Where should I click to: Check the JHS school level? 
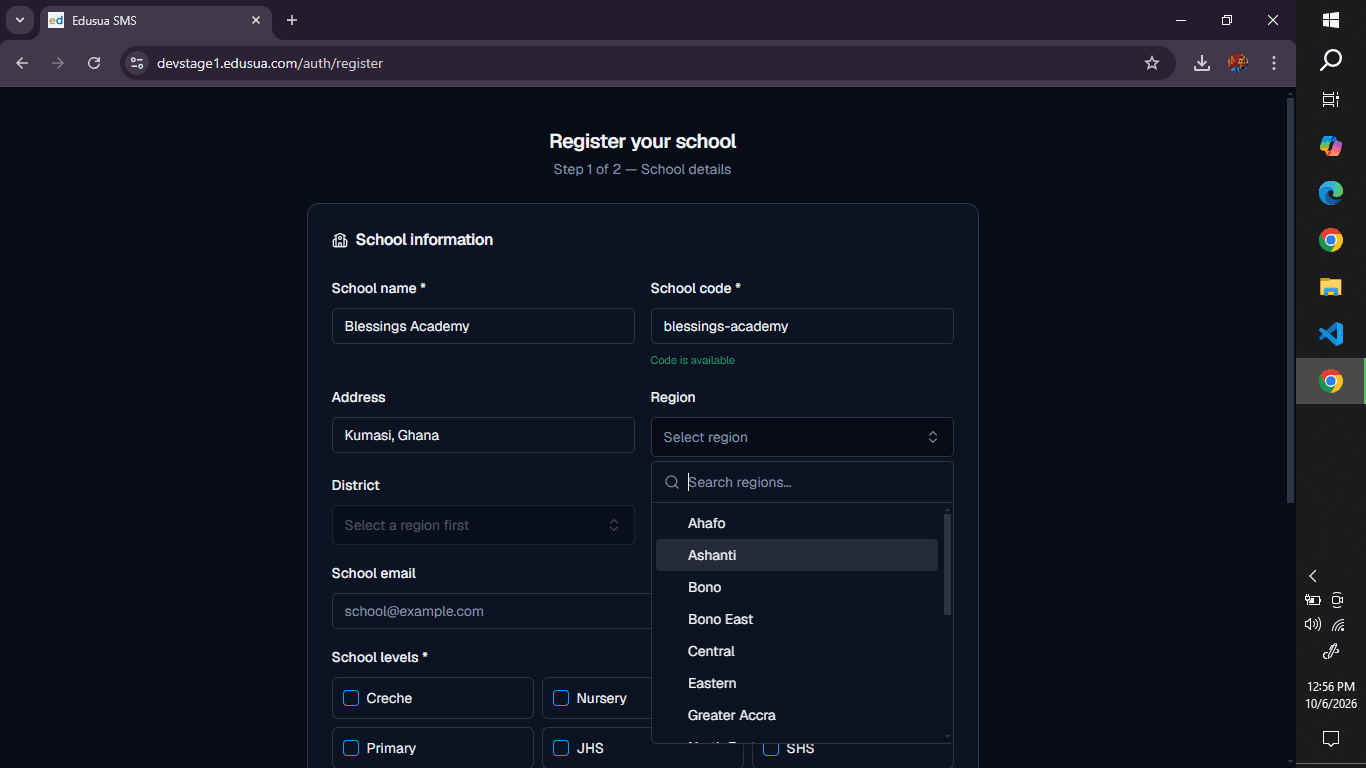point(561,748)
